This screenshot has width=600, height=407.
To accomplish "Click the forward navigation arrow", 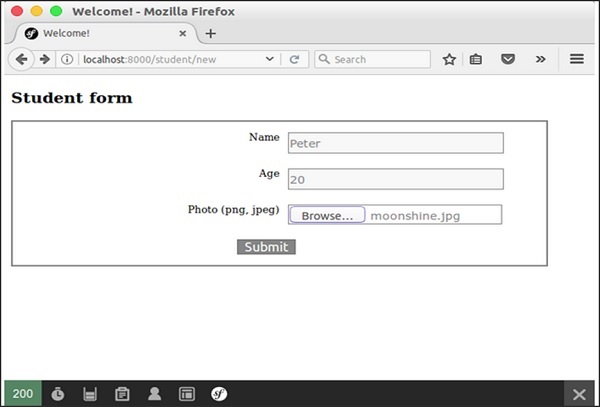I will [x=45, y=59].
